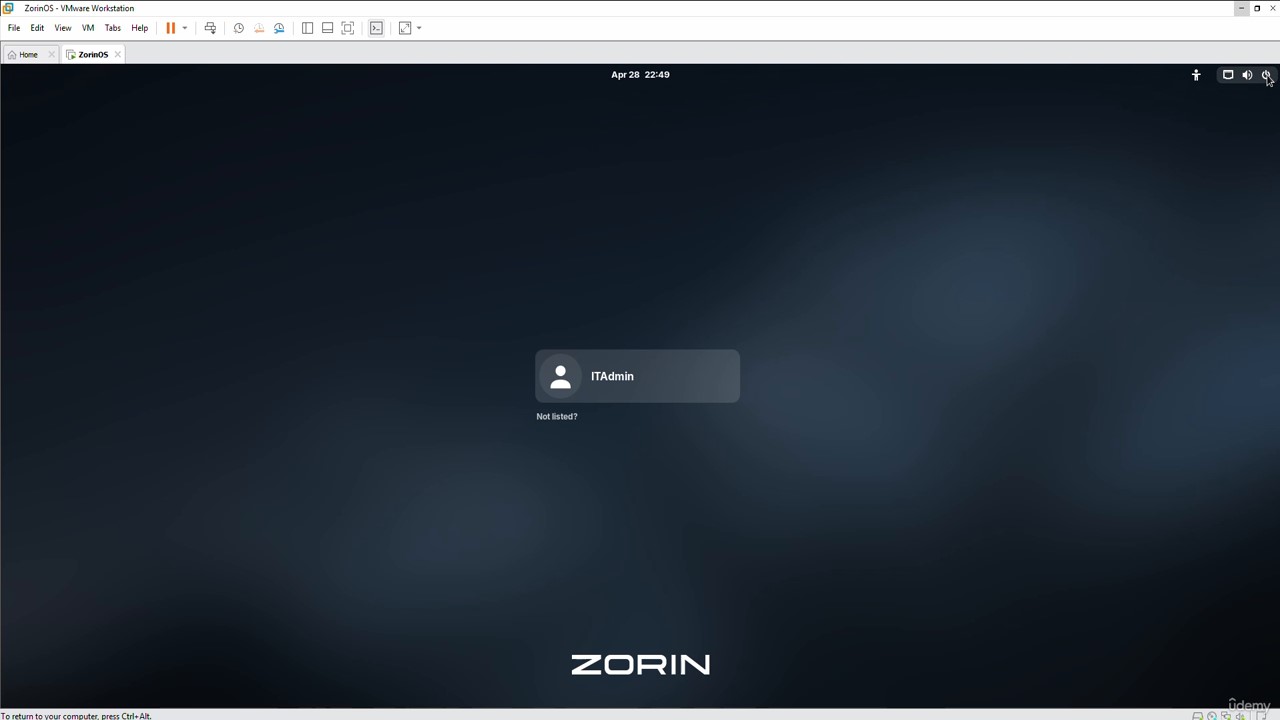This screenshot has height=720, width=1280.
Task: Click the network status icon in top bar
Action: [x=1228, y=75]
